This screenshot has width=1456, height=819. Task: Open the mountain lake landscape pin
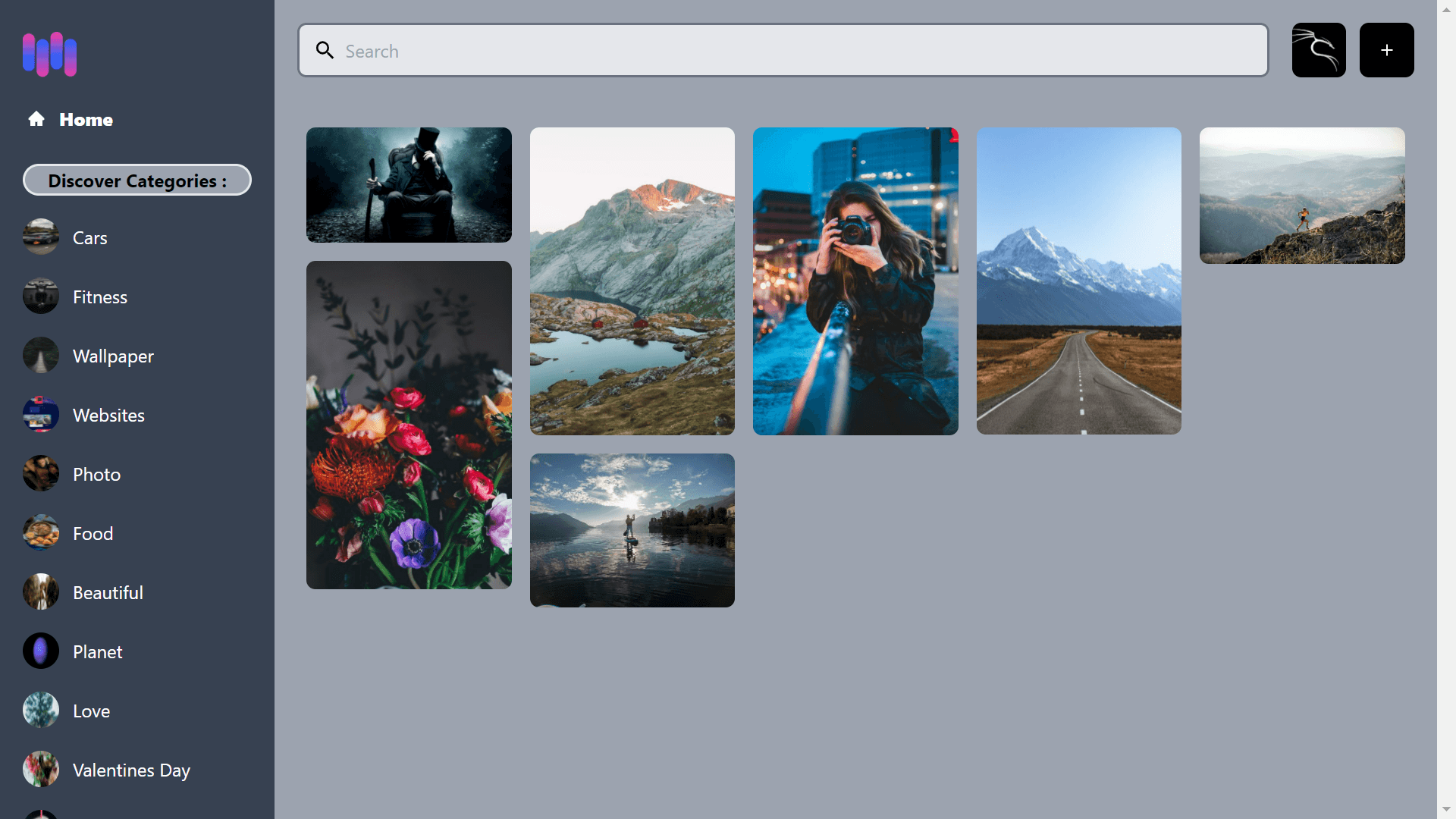[632, 281]
